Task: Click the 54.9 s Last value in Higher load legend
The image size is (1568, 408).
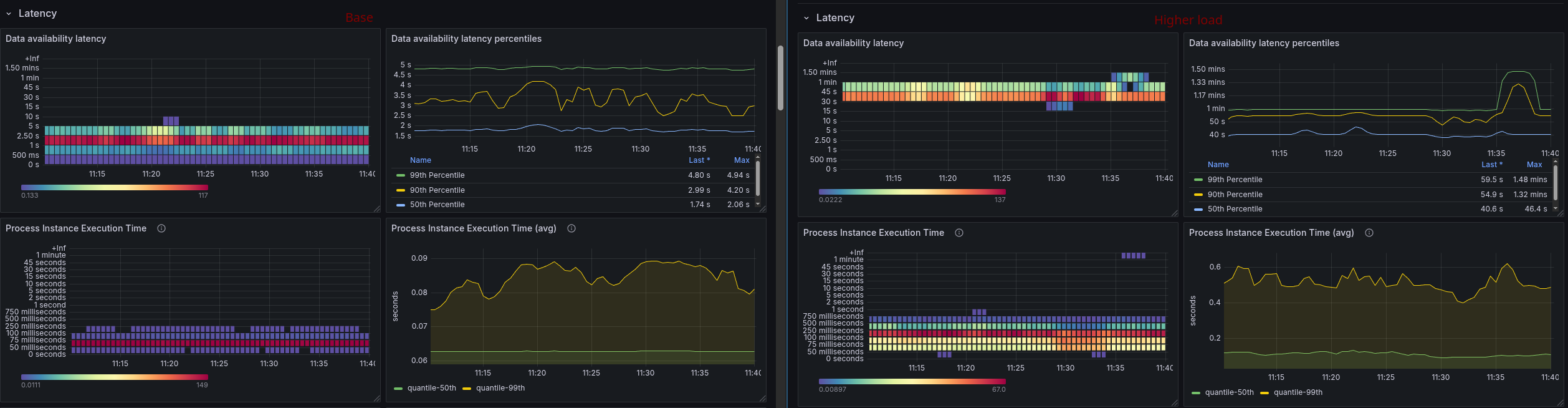Action: (1492, 195)
